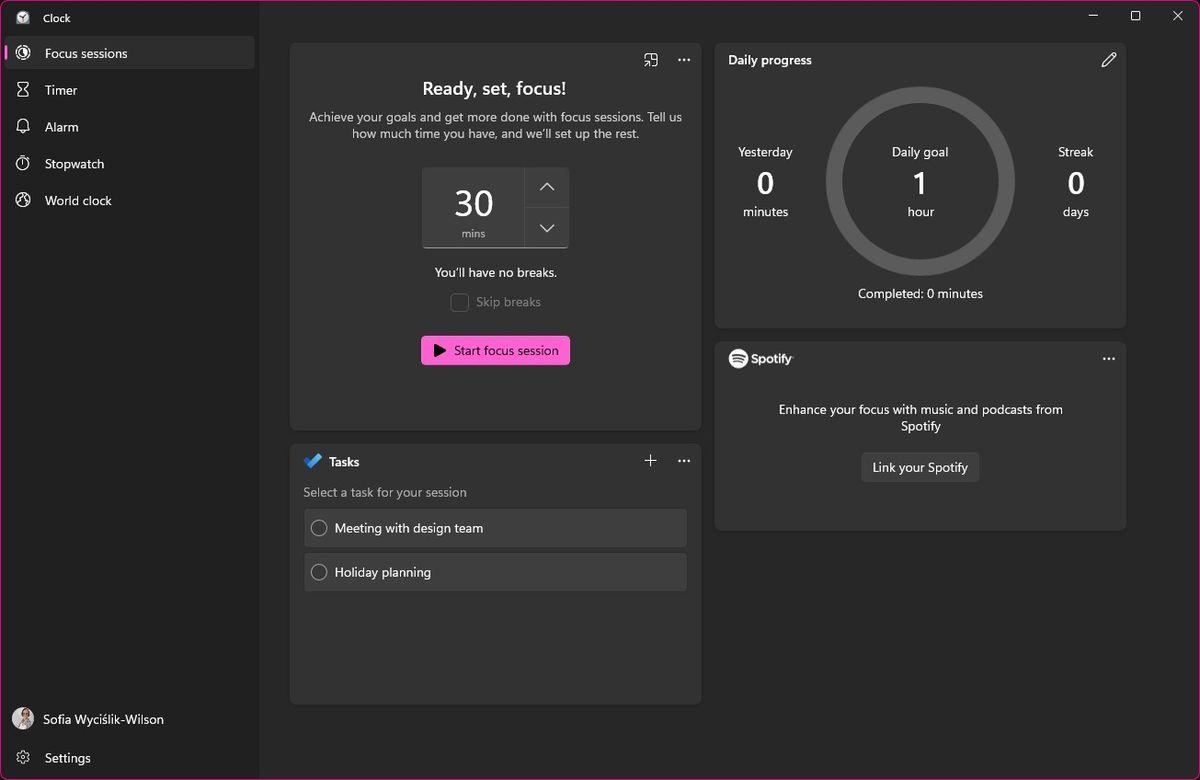Enable the Skip breaks checkbox
The width and height of the screenshot is (1200, 780).
459,301
